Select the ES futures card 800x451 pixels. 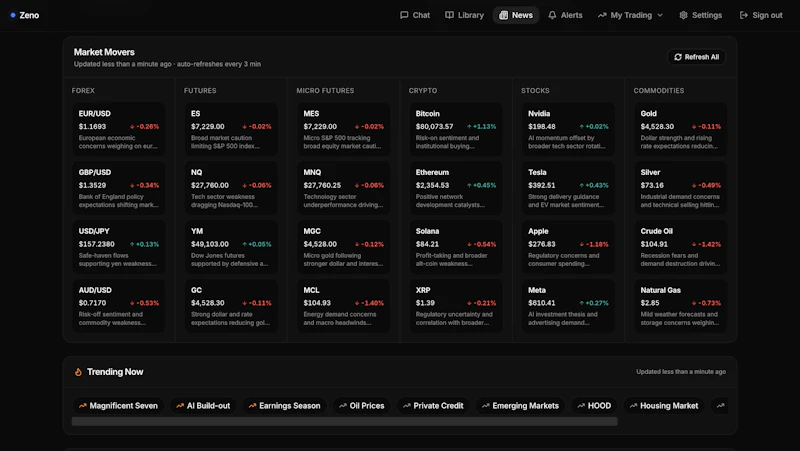[x=231, y=129]
